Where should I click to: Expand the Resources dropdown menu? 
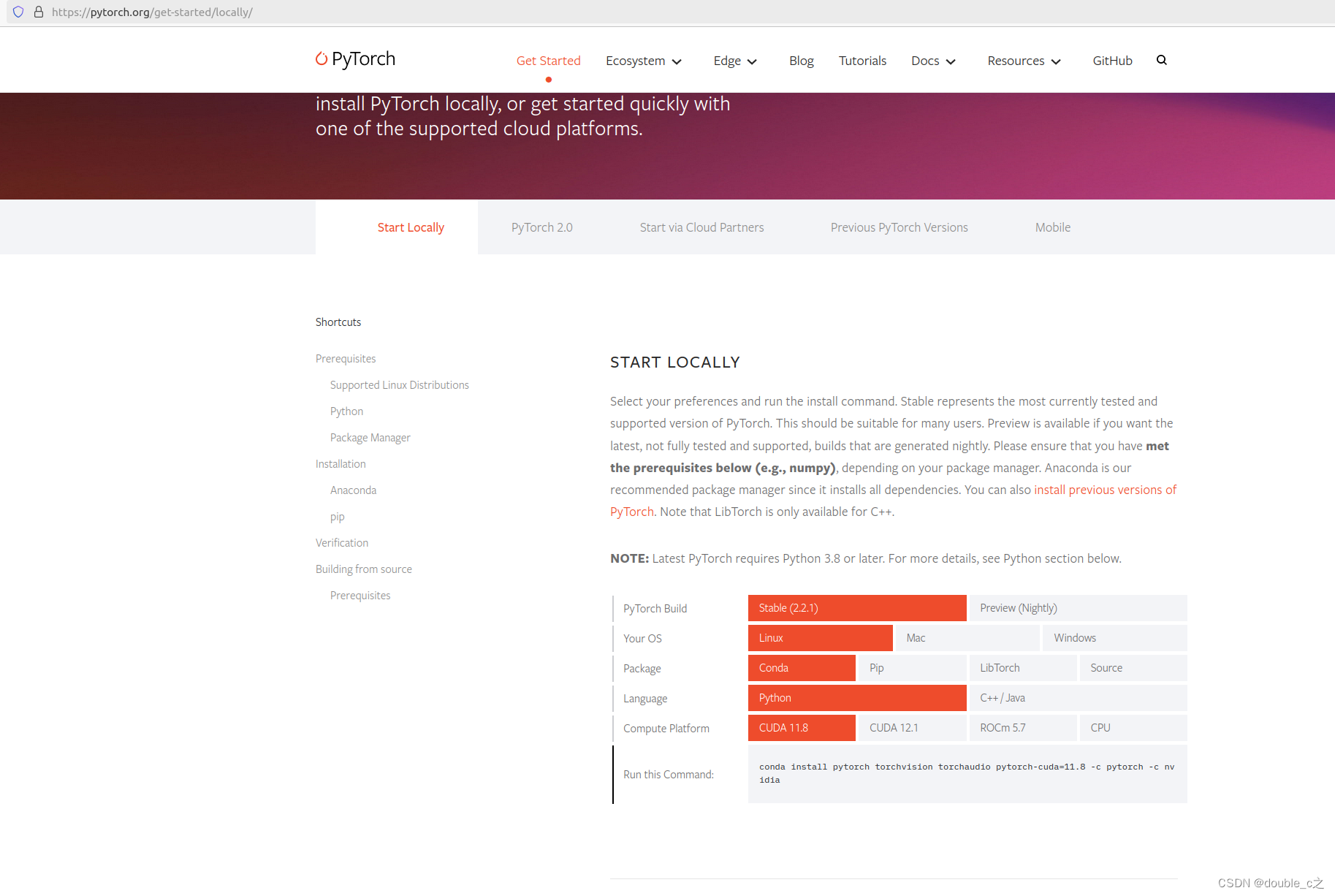pyautogui.click(x=1024, y=61)
